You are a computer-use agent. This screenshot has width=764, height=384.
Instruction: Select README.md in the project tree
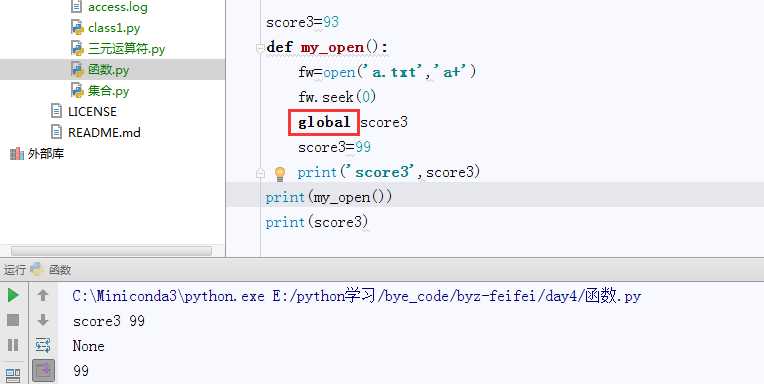pyautogui.click(x=104, y=133)
